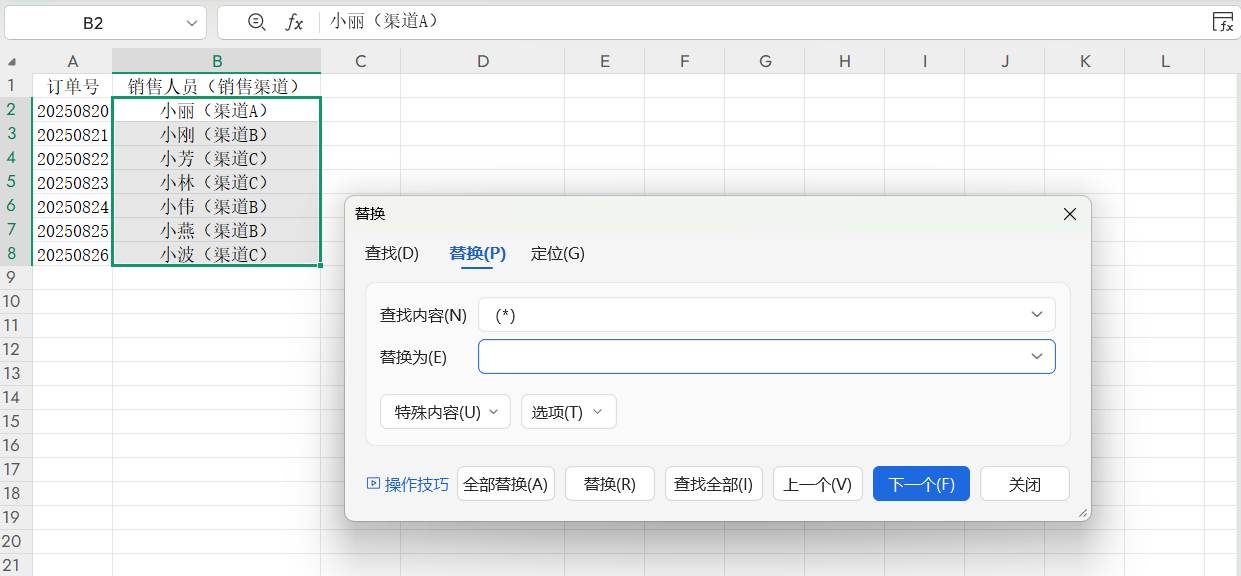Image resolution: width=1241 pixels, height=576 pixels.
Task: Expand the 选项(T) options button
Action: 568,412
